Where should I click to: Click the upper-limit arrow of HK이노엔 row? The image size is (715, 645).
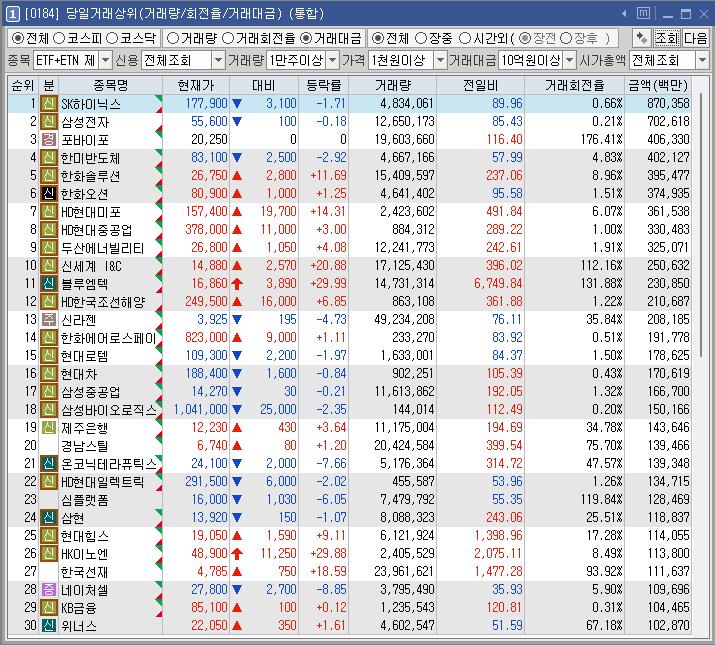point(237,554)
